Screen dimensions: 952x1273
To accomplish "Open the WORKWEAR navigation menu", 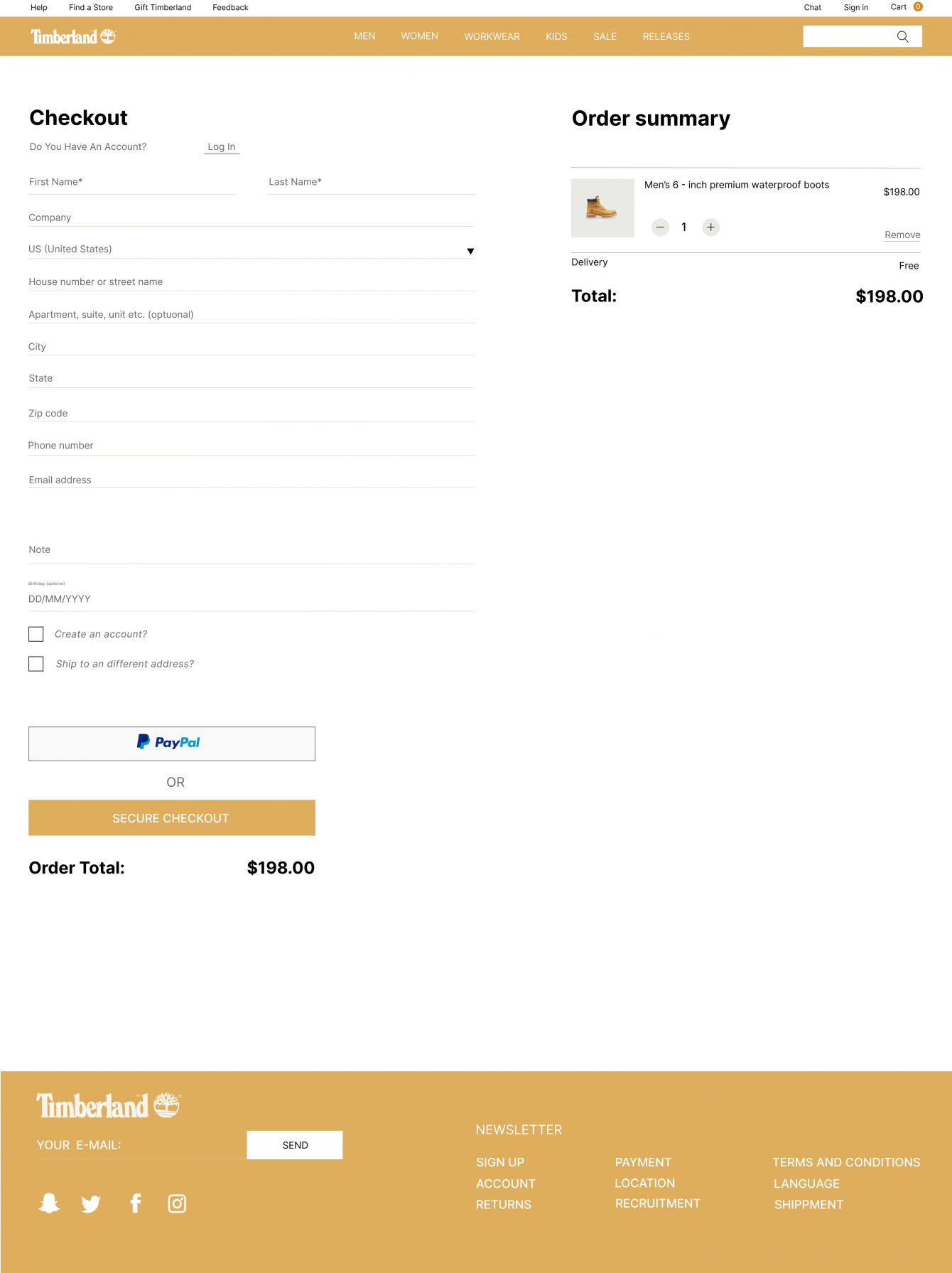I will pyautogui.click(x=492, y=37).
